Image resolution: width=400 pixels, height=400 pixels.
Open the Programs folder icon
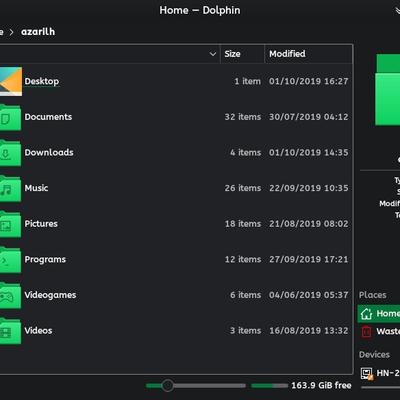point(10,260)
